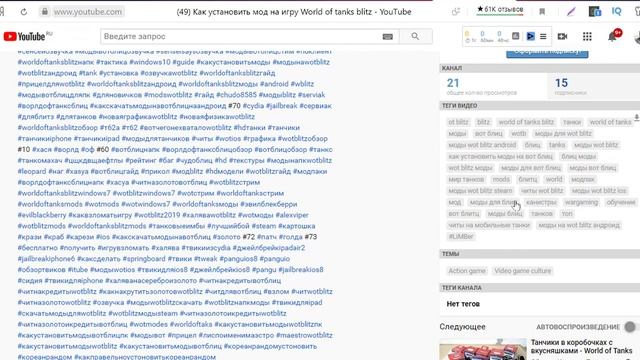Open the hashtag #wotblitz2019
This screenshot has width=640, height=360.
click(157, 215)
